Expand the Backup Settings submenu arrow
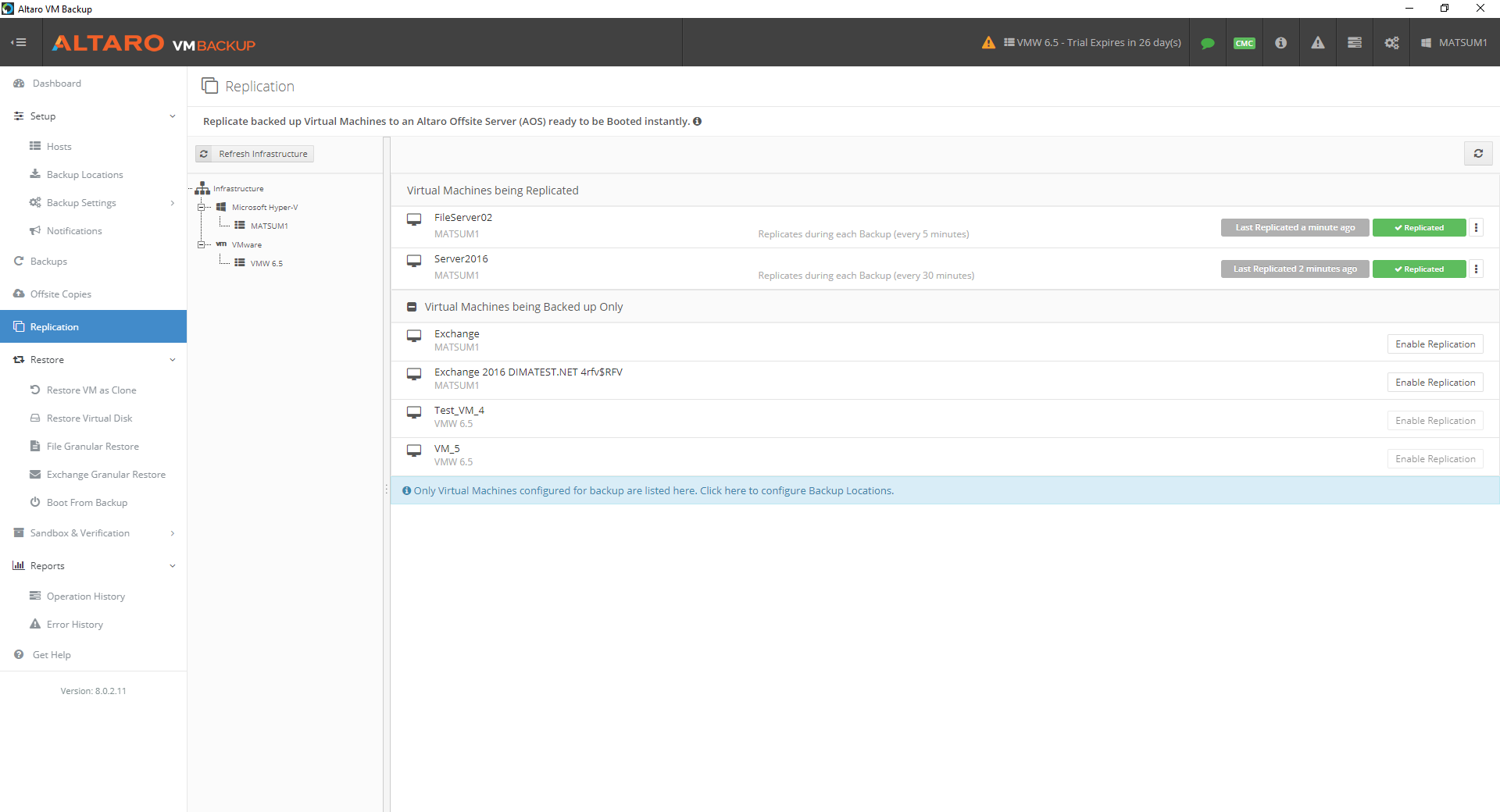1500x812 pixels. tap(173, 203)
